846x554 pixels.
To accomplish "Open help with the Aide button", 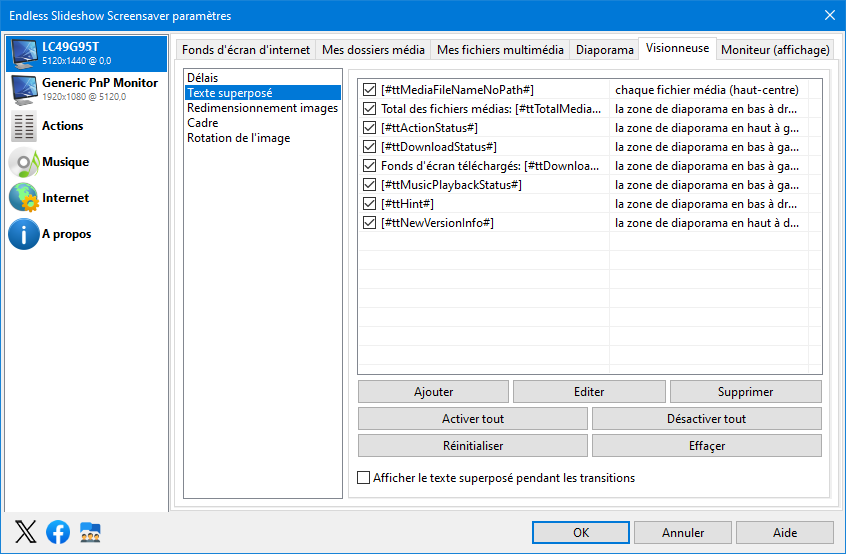I will 784,532.
